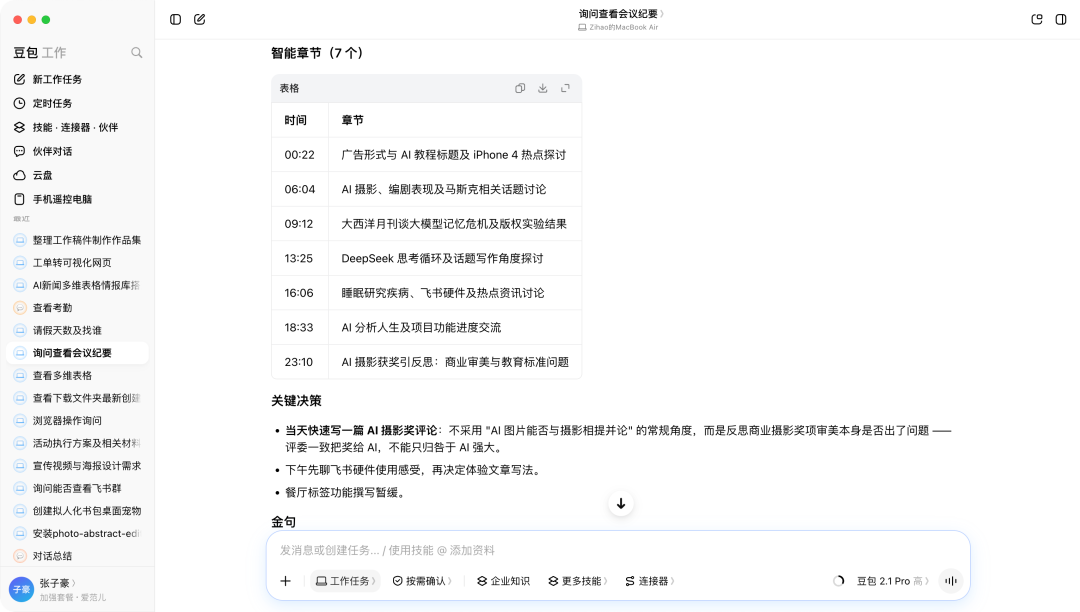Click the voice input waveform icon
The height and width of the screenshot is (612, 1080).
tap(951, 581)
